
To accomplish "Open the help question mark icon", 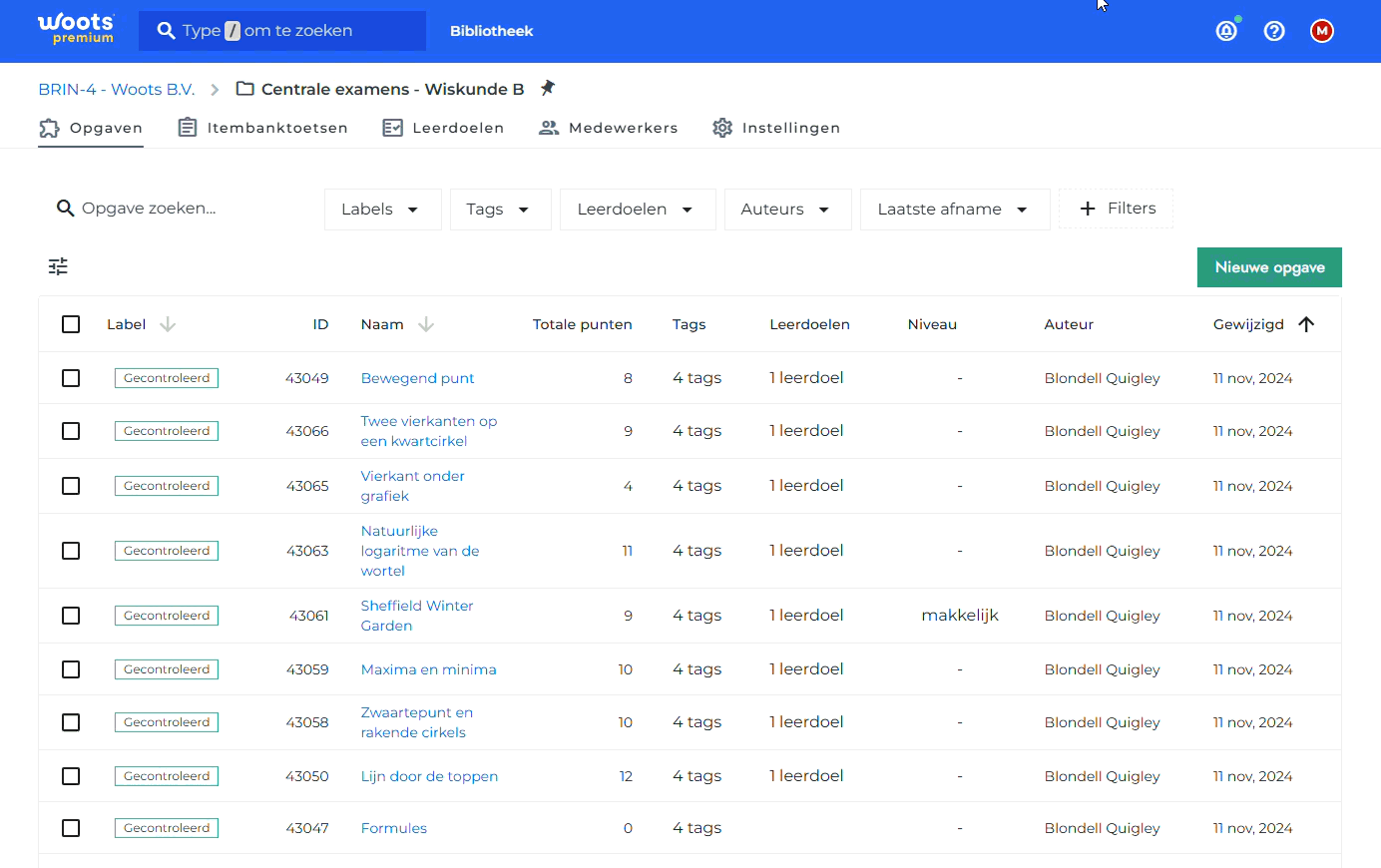I will [1274, 31].
